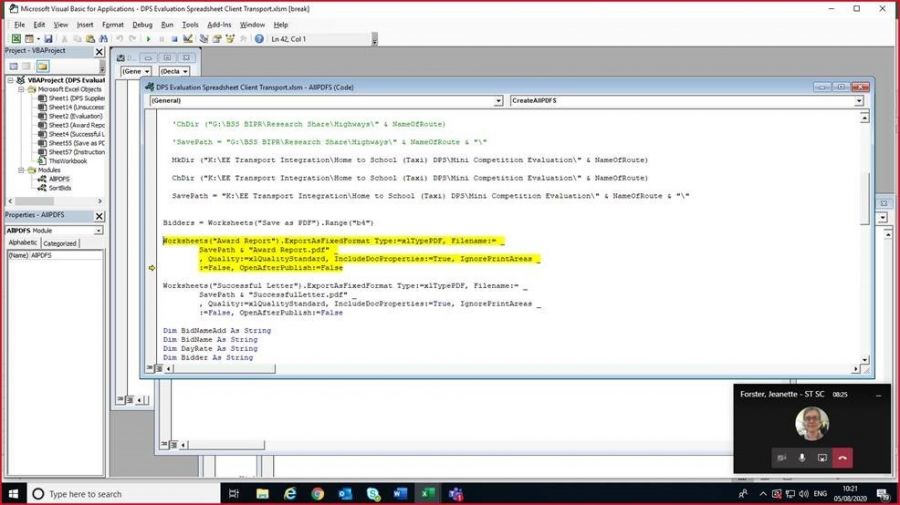Open Google Chrome from taskbar
The height and width of the screenshot is (505, 900).
[x=317, y=494]
